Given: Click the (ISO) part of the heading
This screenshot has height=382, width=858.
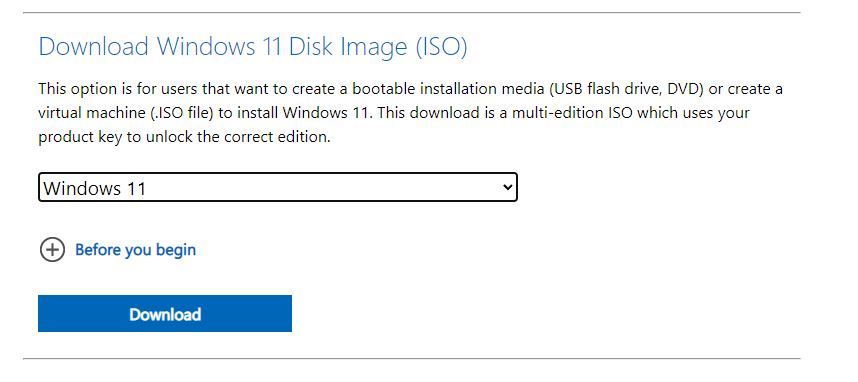Looking at the screenshot, I should point(442,47).
